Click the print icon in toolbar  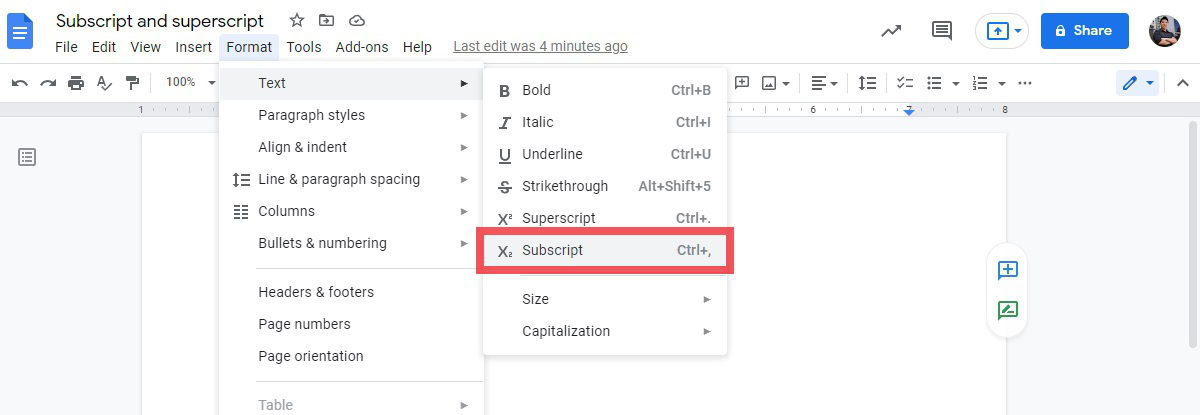(x=76, y=83)
